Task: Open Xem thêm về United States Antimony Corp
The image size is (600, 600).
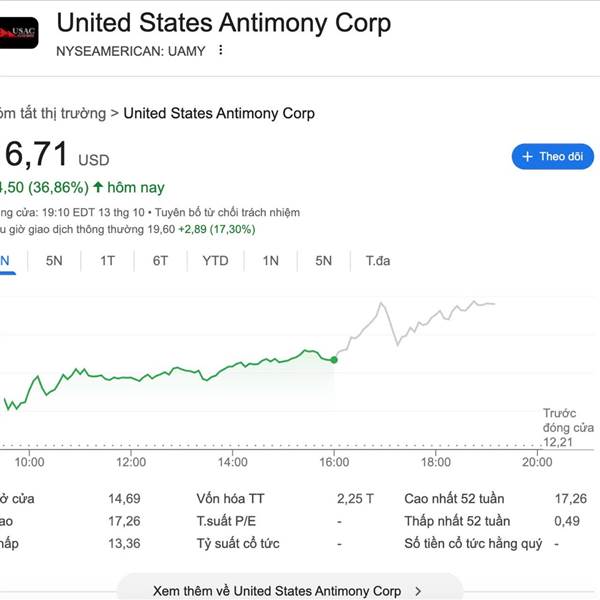Action: 277,591
